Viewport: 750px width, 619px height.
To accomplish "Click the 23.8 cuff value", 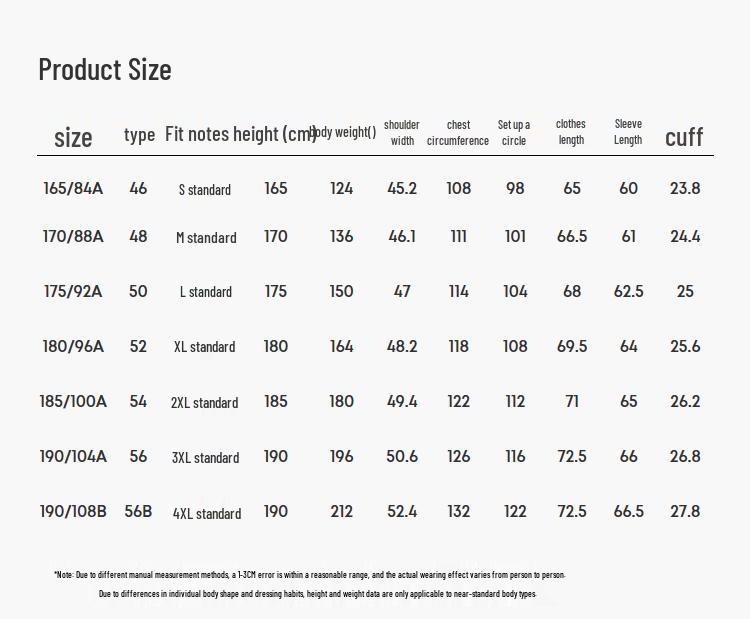I will 685,188.
